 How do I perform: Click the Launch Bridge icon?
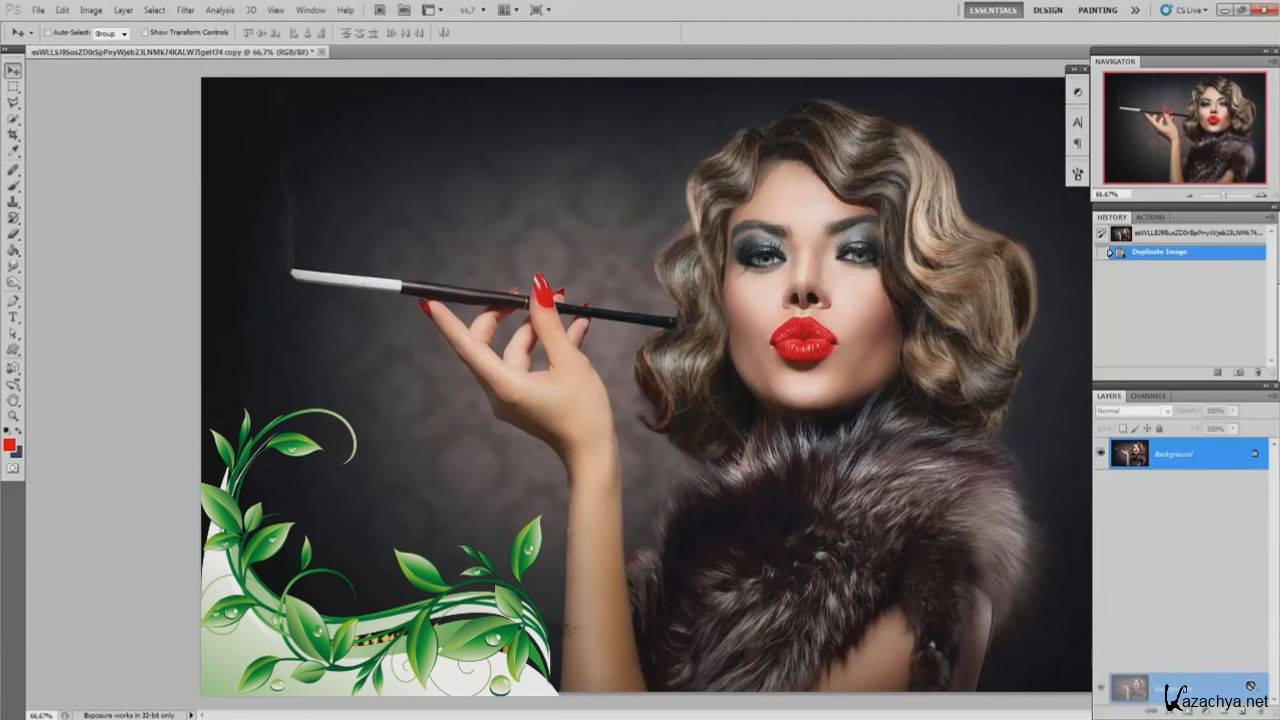pos(380,10)
